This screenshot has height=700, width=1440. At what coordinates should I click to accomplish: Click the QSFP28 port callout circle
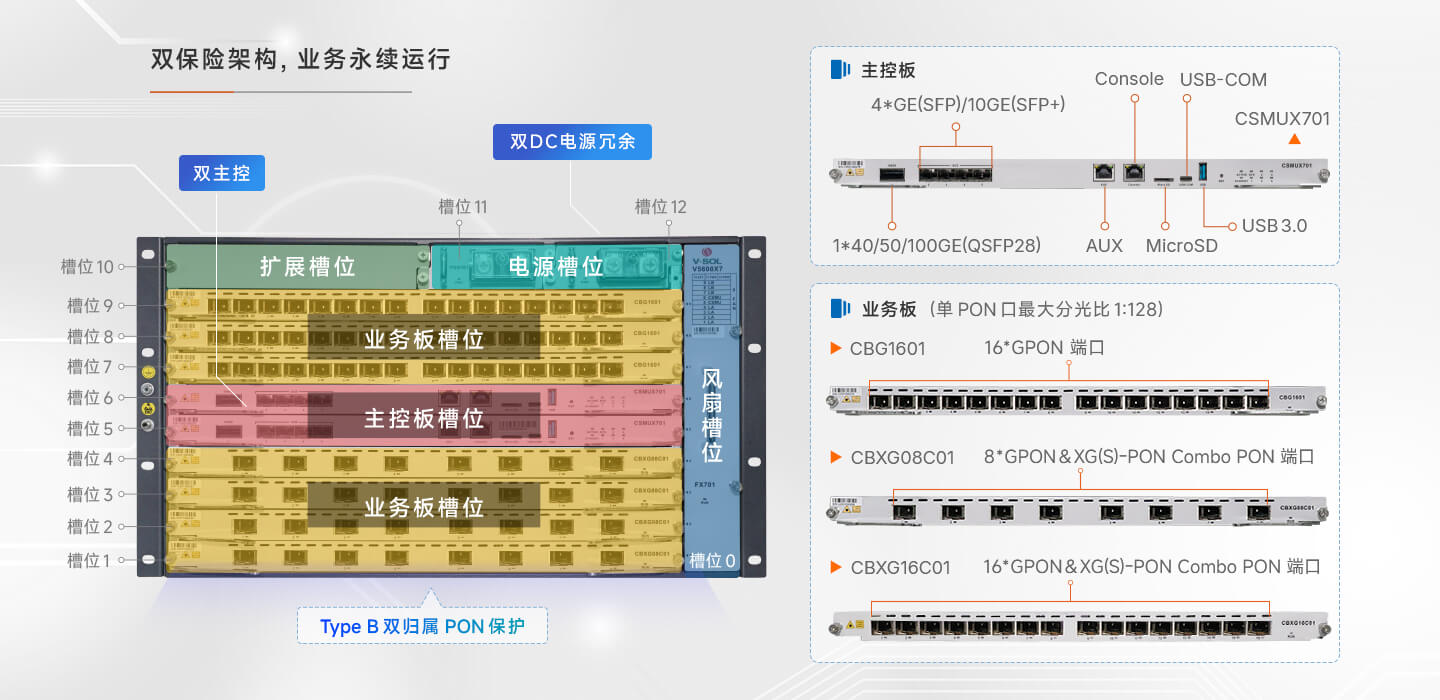point(892,225)
